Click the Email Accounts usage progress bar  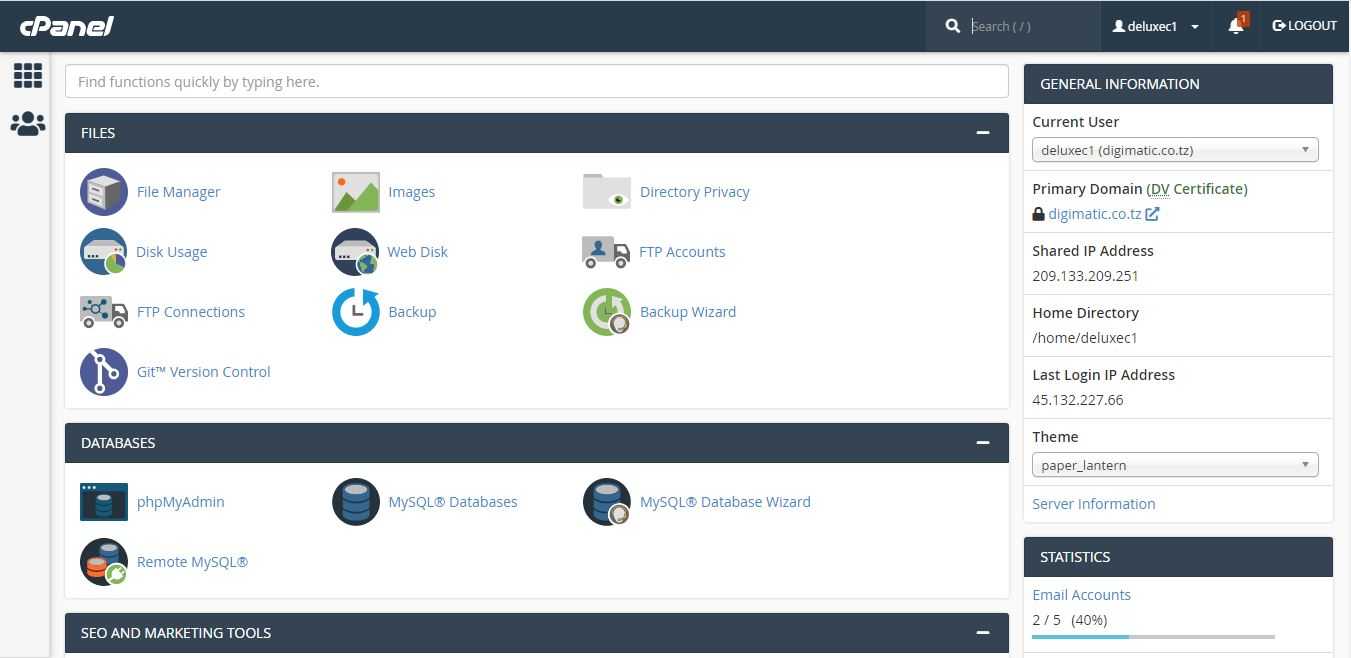tap(1153, 637)
